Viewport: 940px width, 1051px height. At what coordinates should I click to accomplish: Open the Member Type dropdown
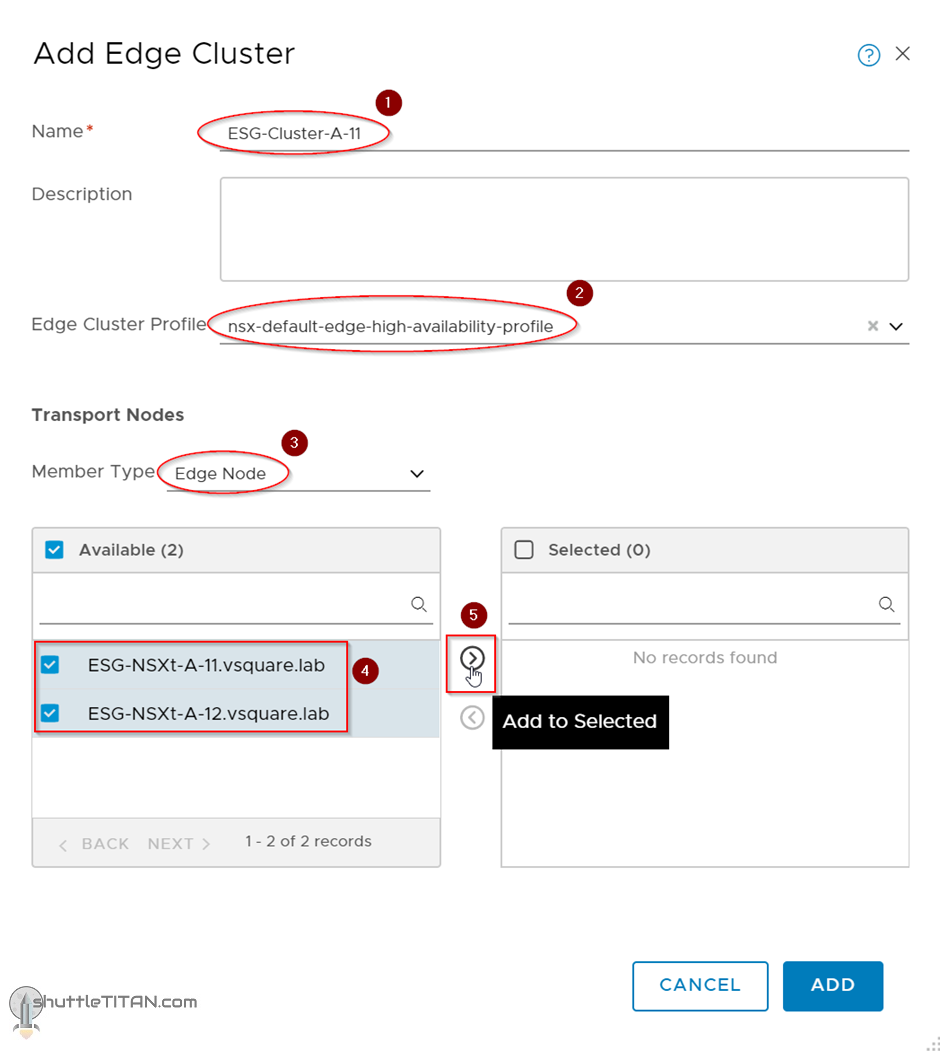tap(417, 474)
